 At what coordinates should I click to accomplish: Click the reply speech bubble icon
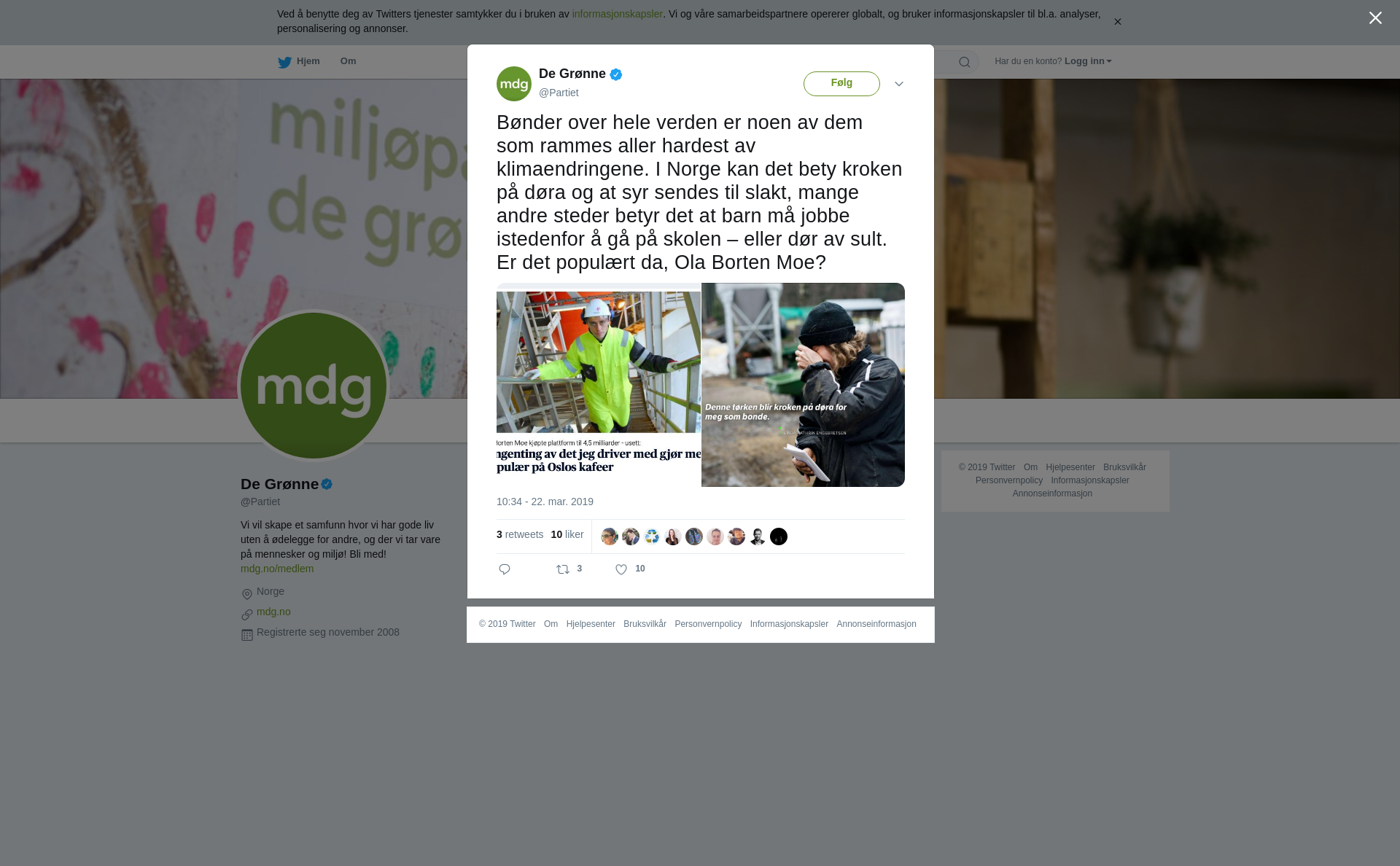tap(505, 569)
